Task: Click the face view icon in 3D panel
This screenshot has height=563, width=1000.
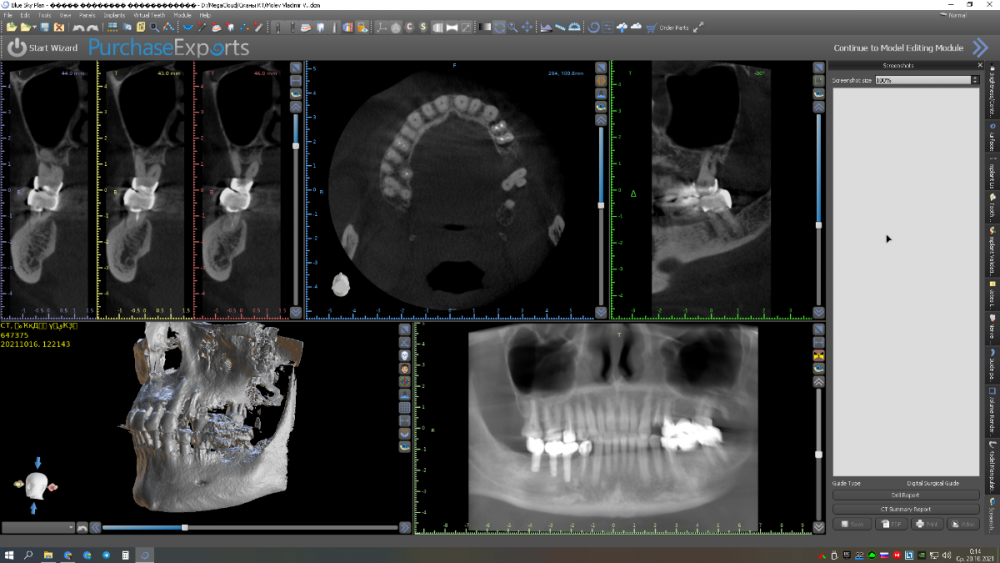Action: pos(404,368)
